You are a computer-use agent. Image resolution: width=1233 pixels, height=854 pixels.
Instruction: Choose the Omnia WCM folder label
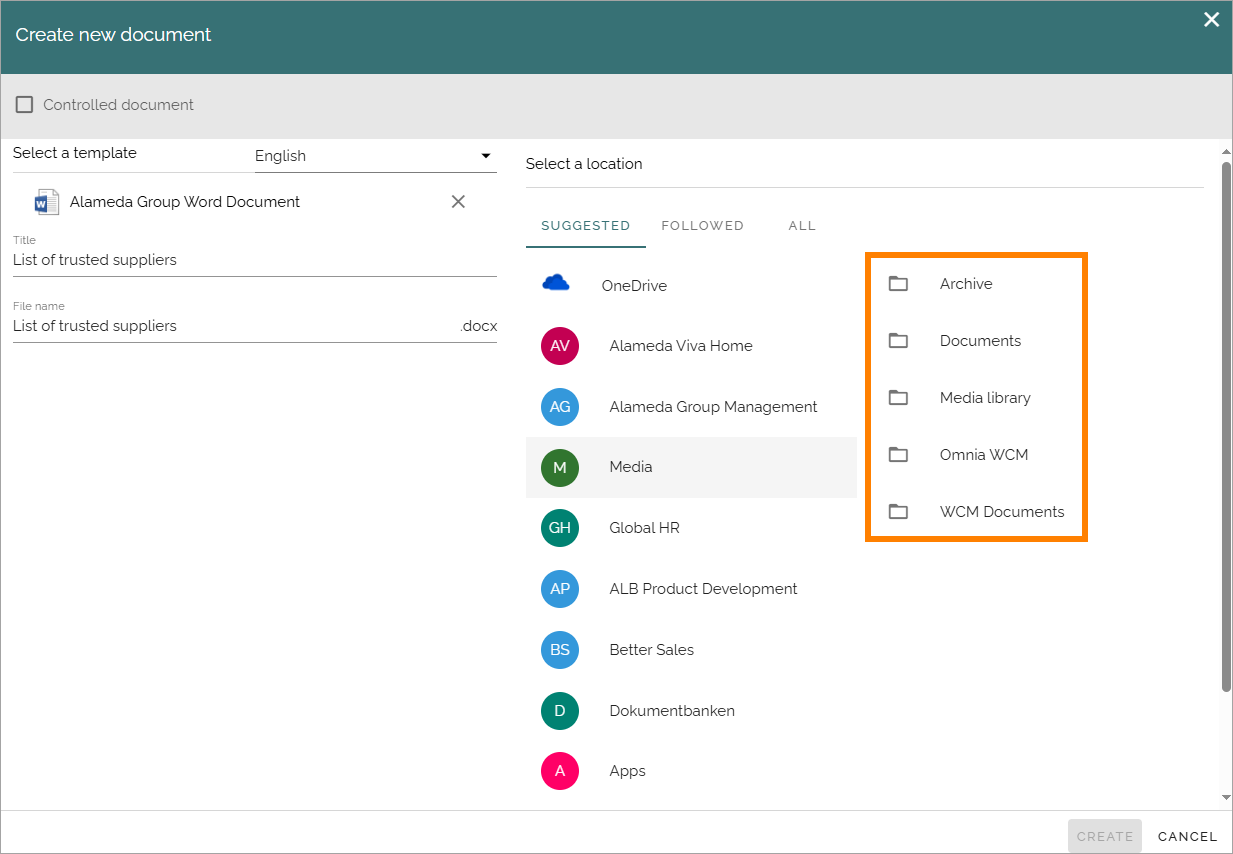click(984, 455)
